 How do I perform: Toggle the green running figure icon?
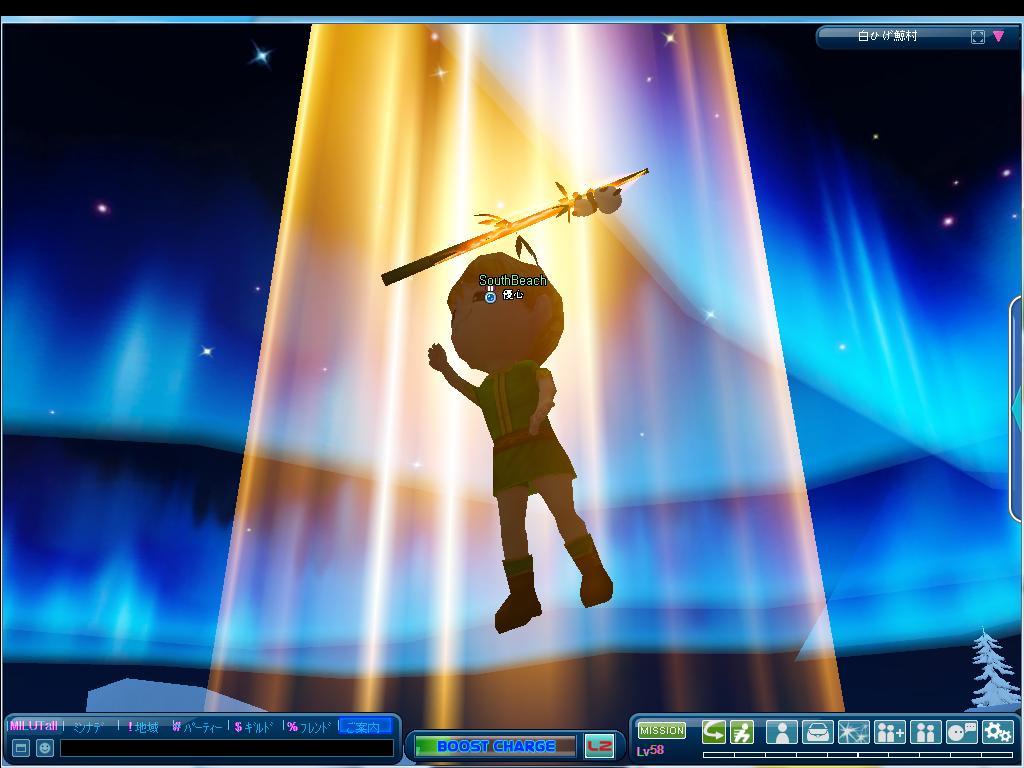(x=741, y=732)
